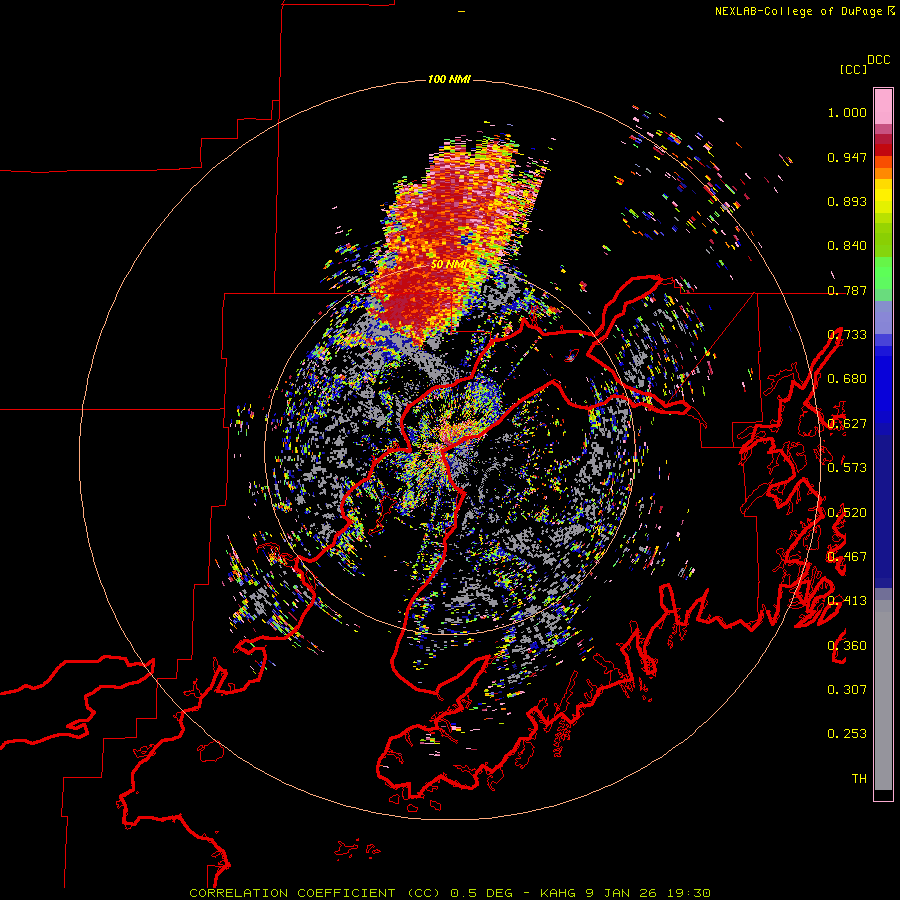
Task: Click the 0.307 scale value
Action: pyautogui.click(x=847, y=690)
